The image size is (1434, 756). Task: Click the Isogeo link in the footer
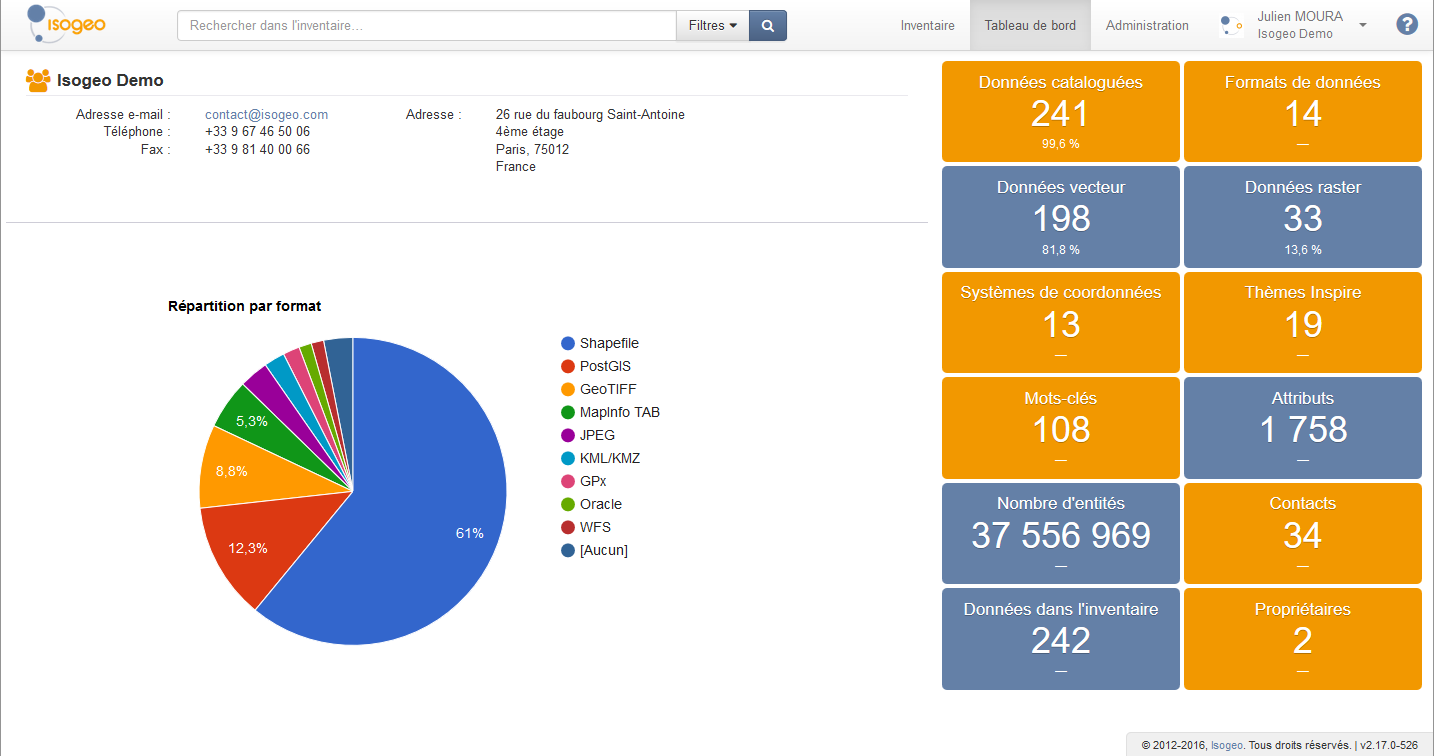(1227, 745)
